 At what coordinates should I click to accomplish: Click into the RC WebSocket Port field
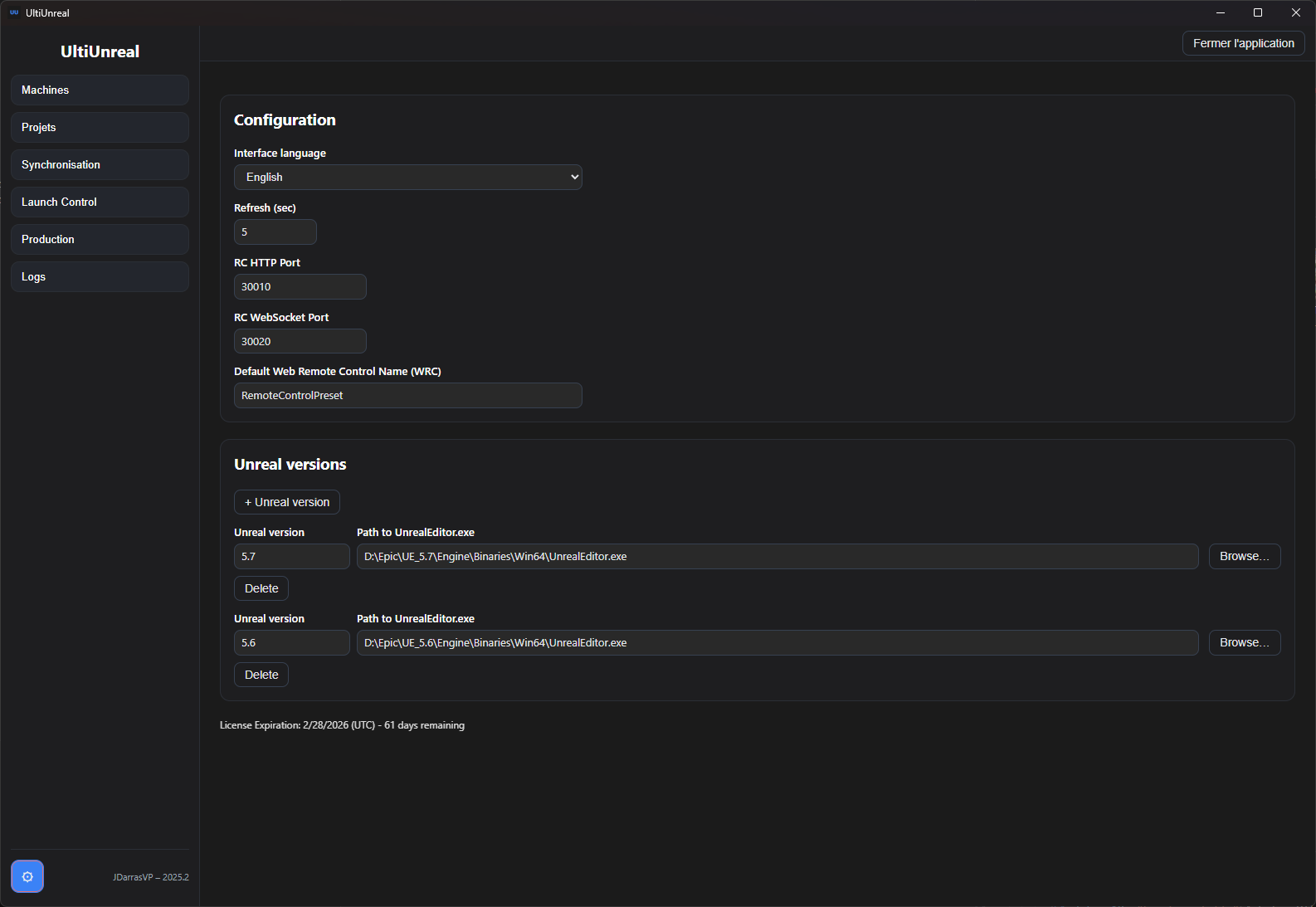pos(300,341)
